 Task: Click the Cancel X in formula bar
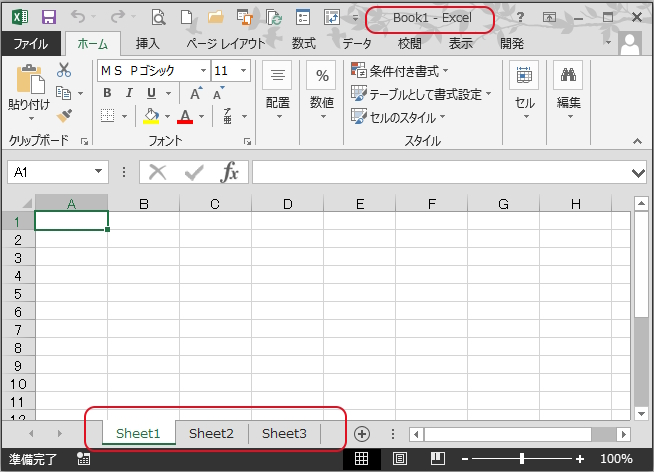click(158, 172)
